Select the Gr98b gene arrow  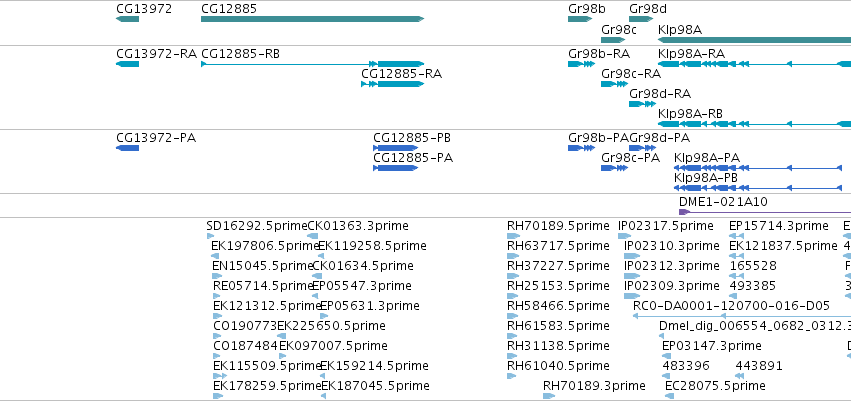580,19
